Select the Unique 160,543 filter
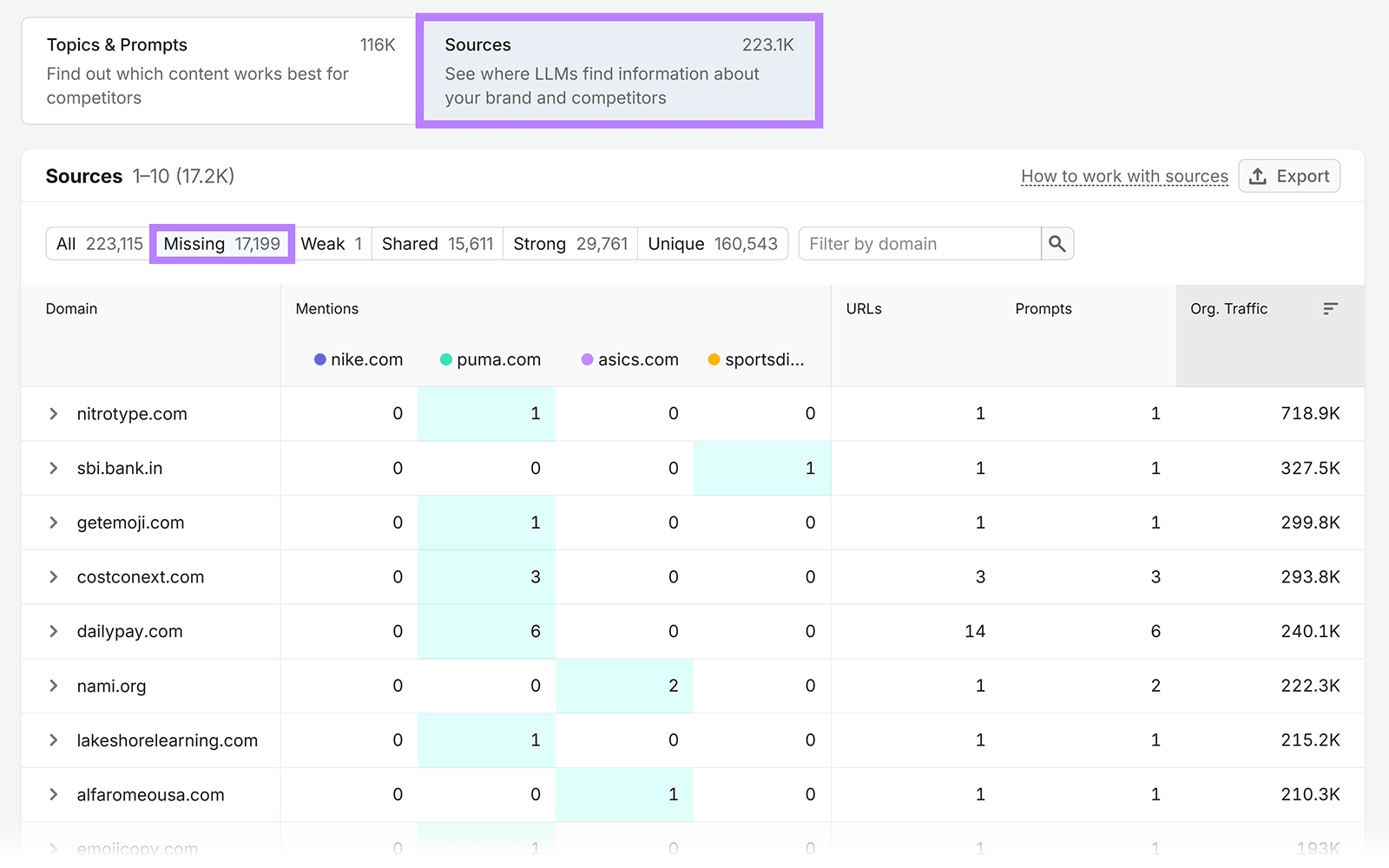1389x868 pixels. [x=713, y=244]
